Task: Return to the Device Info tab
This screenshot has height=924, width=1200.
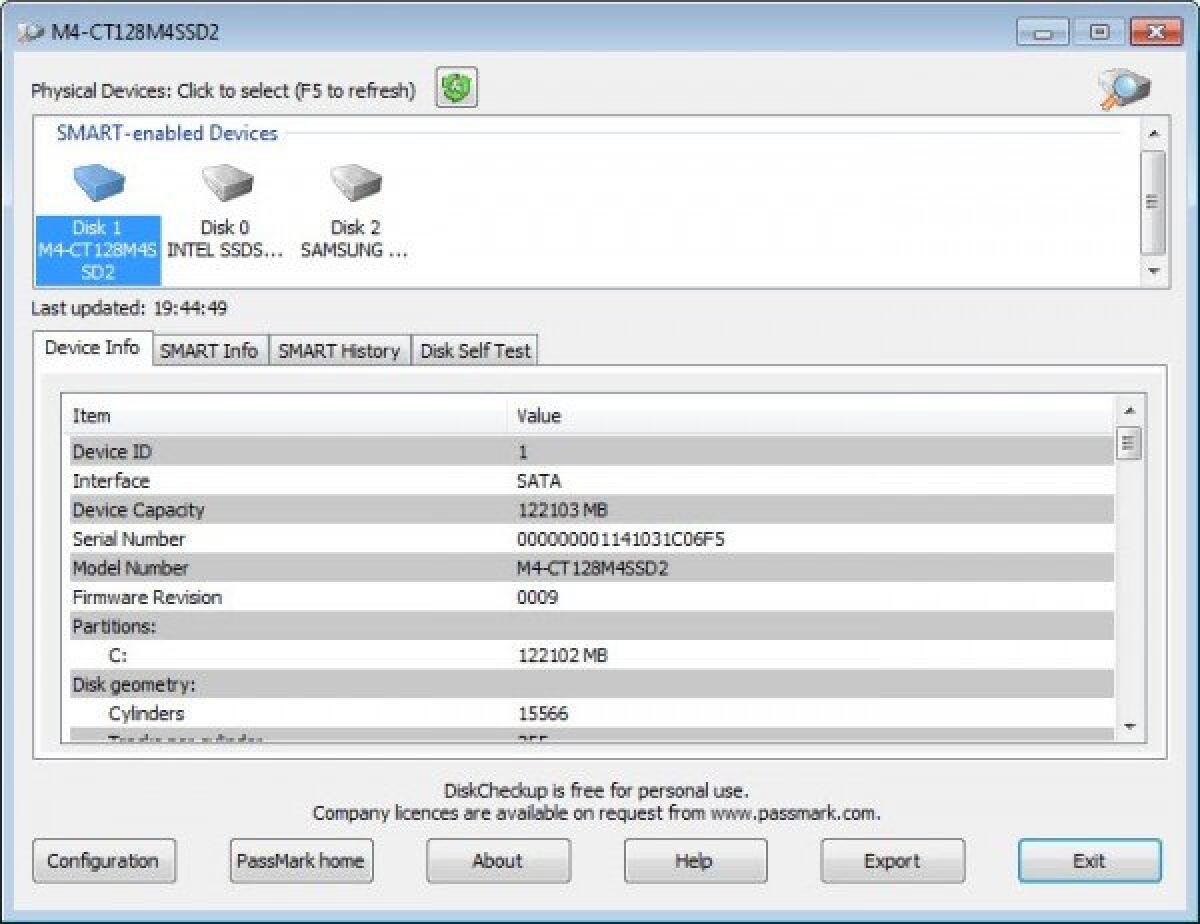Action: pos(92,348)
